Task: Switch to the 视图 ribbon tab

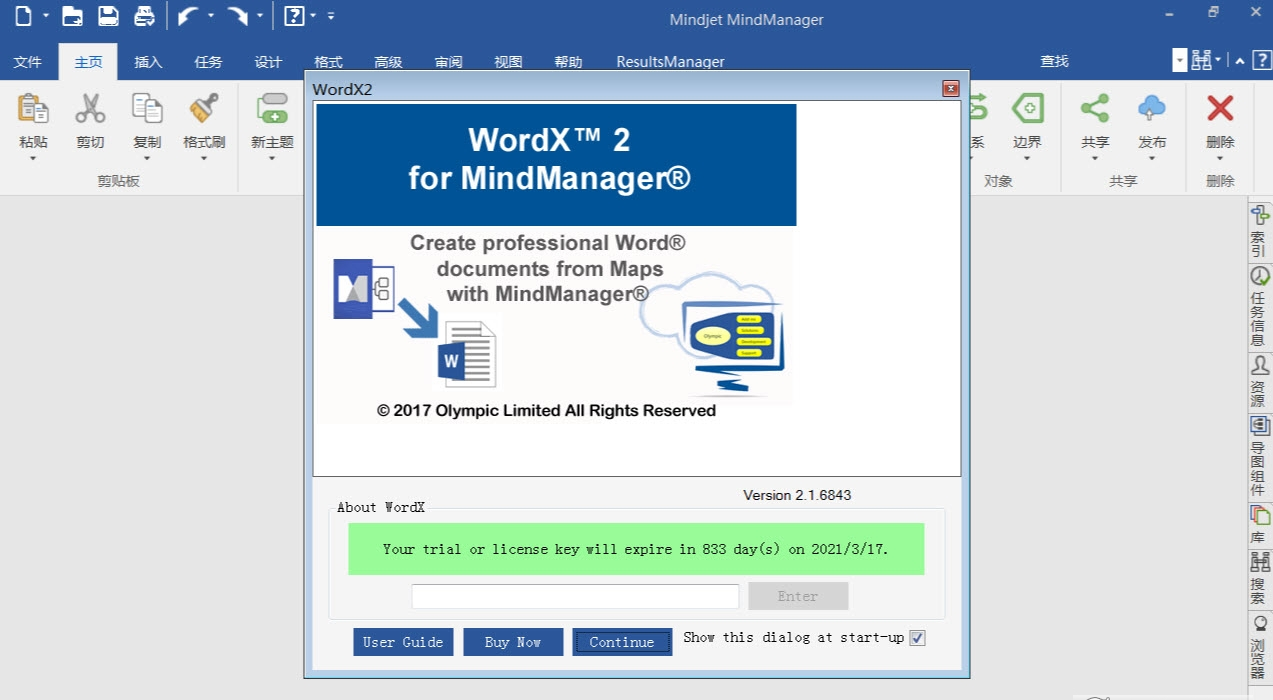Action: 508,62
